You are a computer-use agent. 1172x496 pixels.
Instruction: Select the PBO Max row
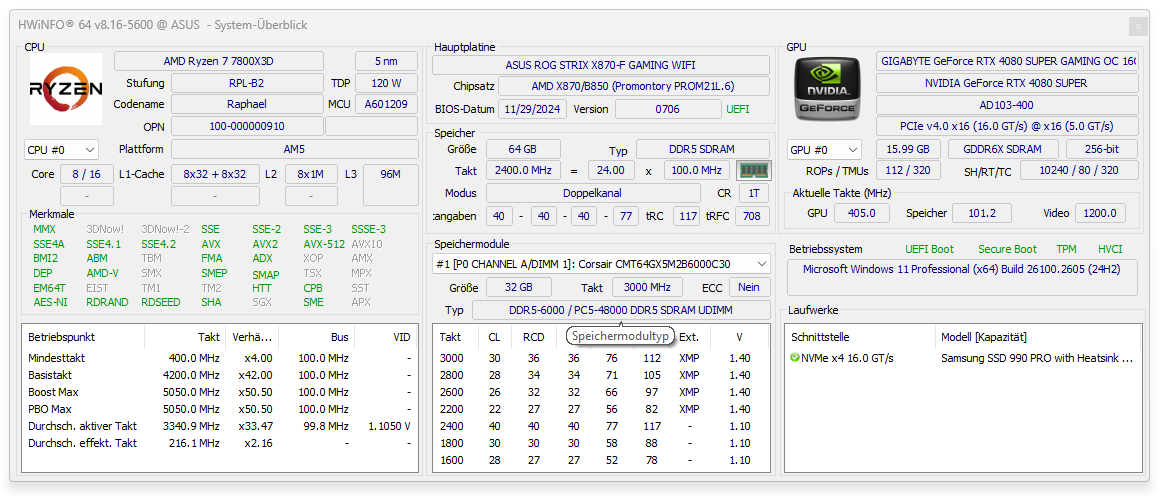pyautogui.click(x=220, y=409)
